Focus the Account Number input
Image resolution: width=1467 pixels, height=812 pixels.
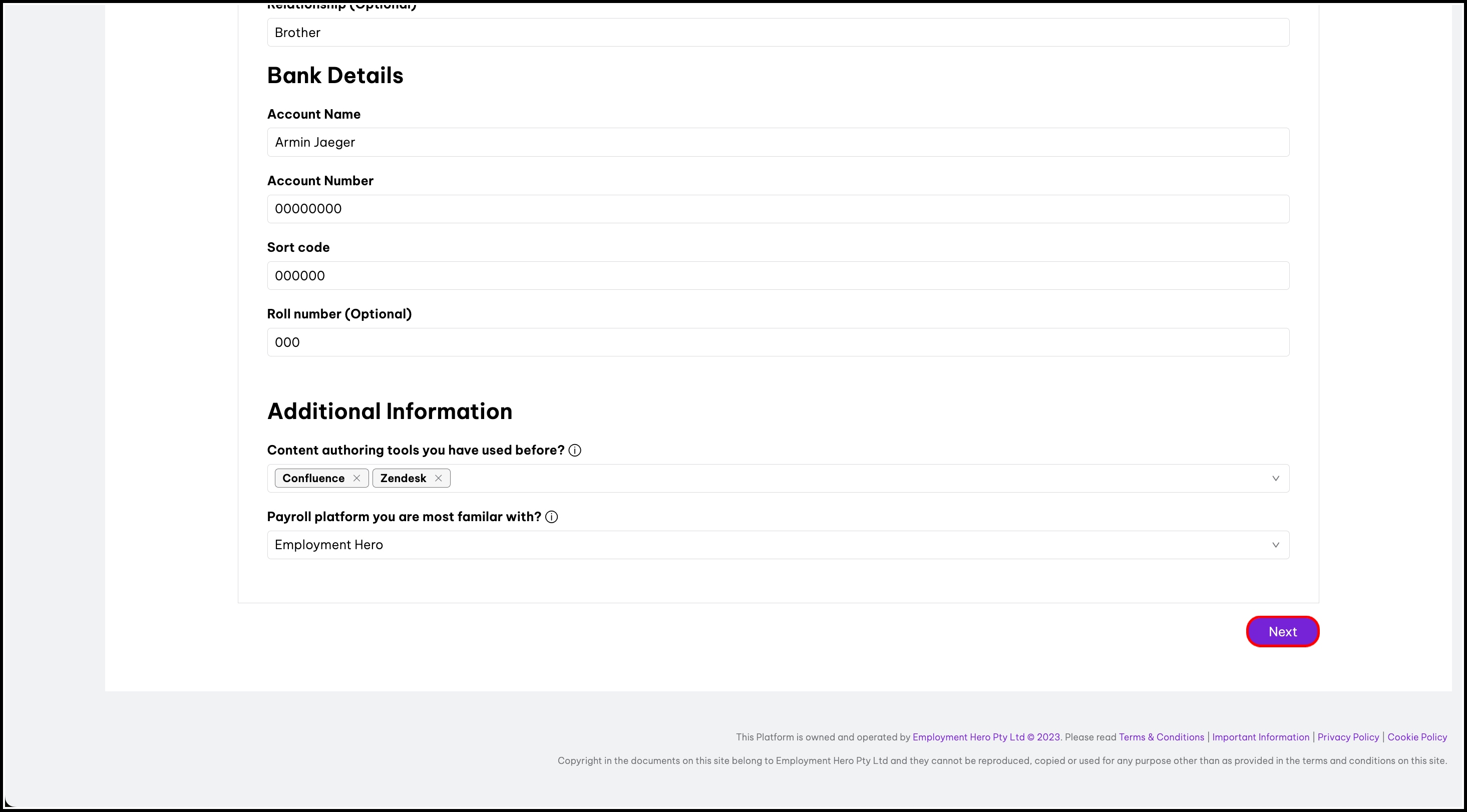pos(778,209)
